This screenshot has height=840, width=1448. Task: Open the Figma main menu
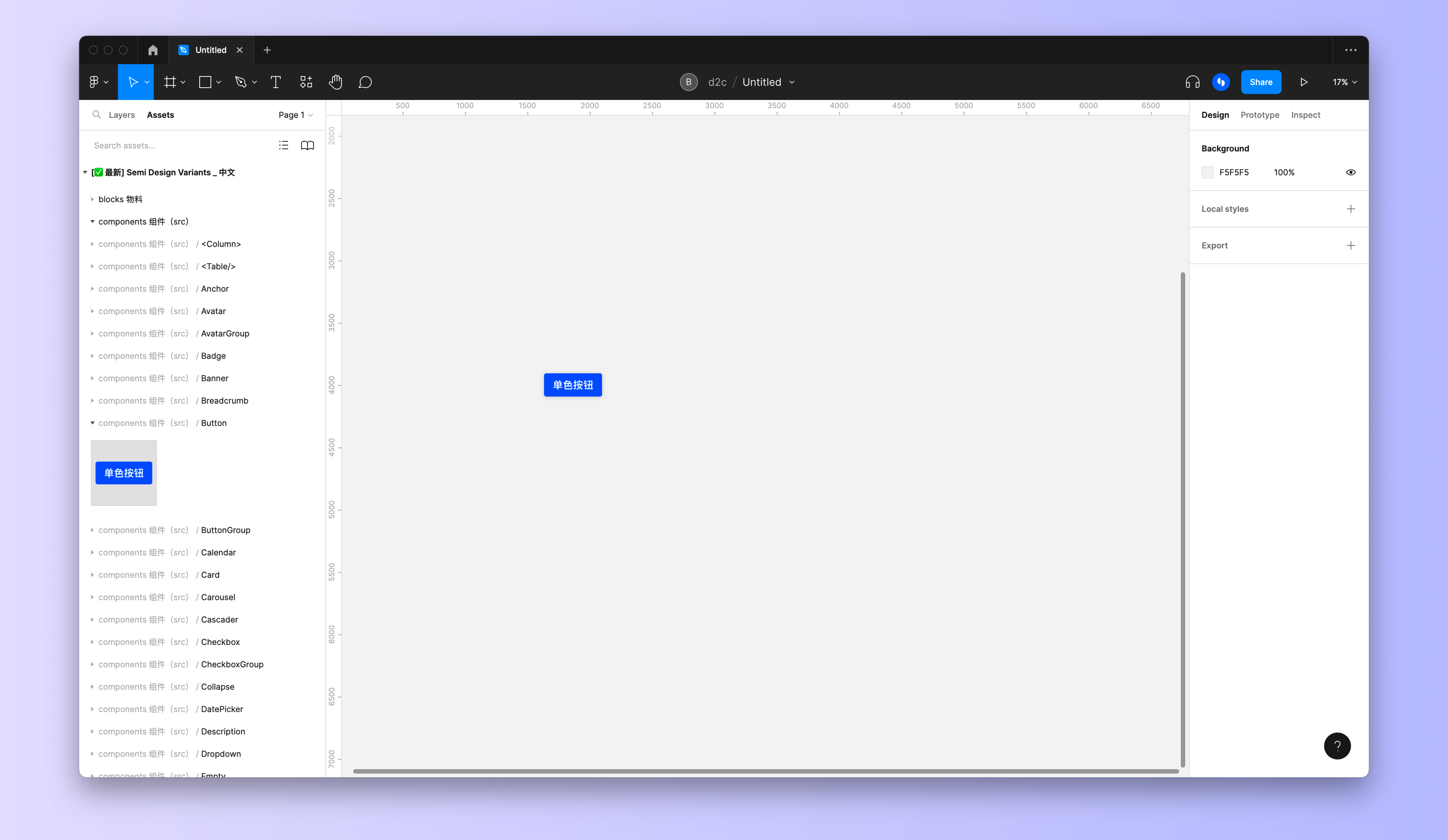pyautogui.click(x=99, y=82)
